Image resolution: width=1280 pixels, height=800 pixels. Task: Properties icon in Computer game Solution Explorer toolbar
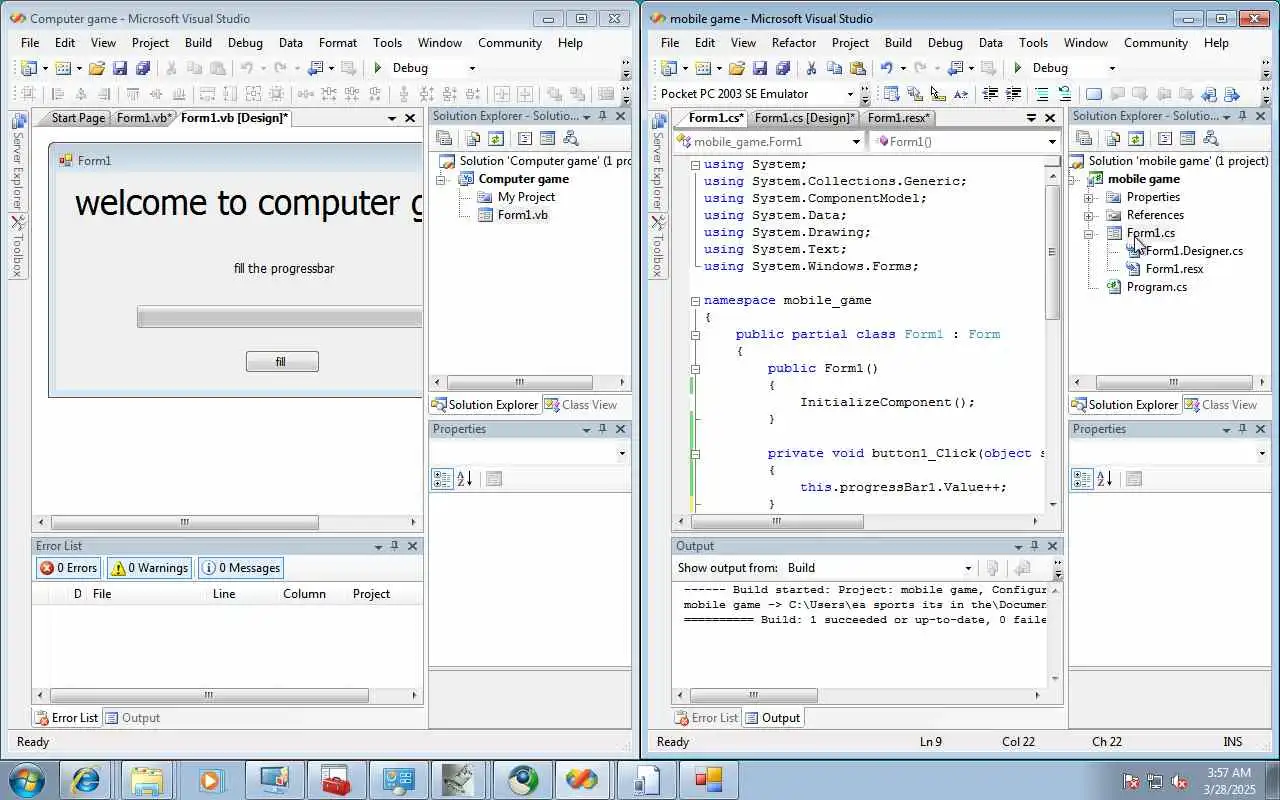[444, 139]
